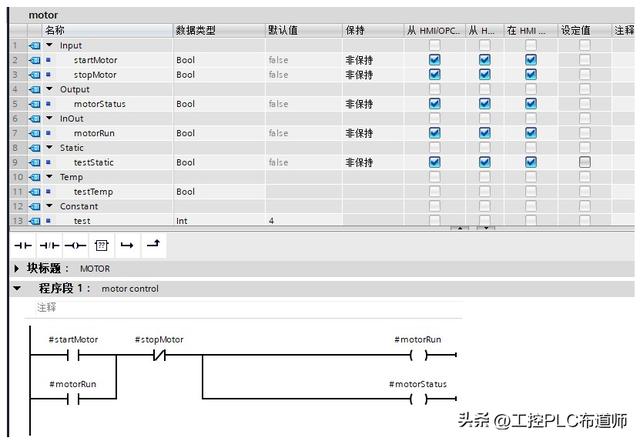Viewport: 640px width, 441px height.
Task: Collapse the Input section
Action: point(49,45)
